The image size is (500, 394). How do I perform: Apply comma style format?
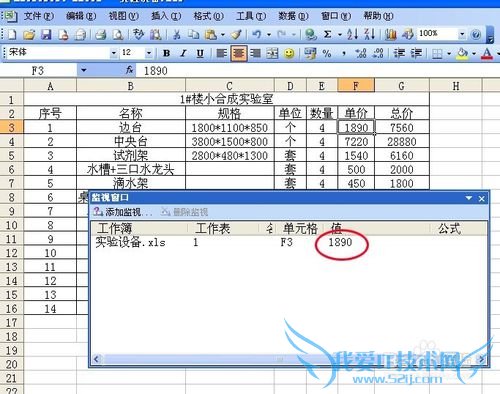[x=344, y=53]
